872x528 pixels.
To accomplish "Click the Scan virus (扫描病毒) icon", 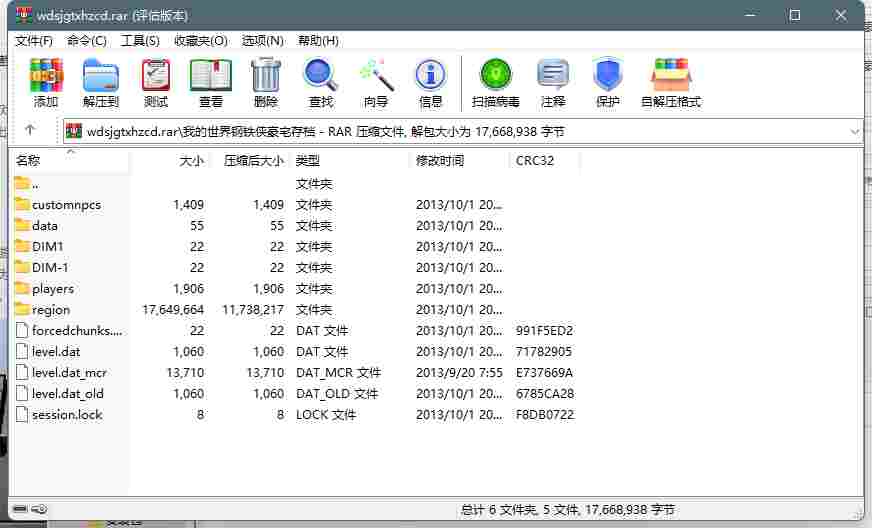I will (496, 75).
